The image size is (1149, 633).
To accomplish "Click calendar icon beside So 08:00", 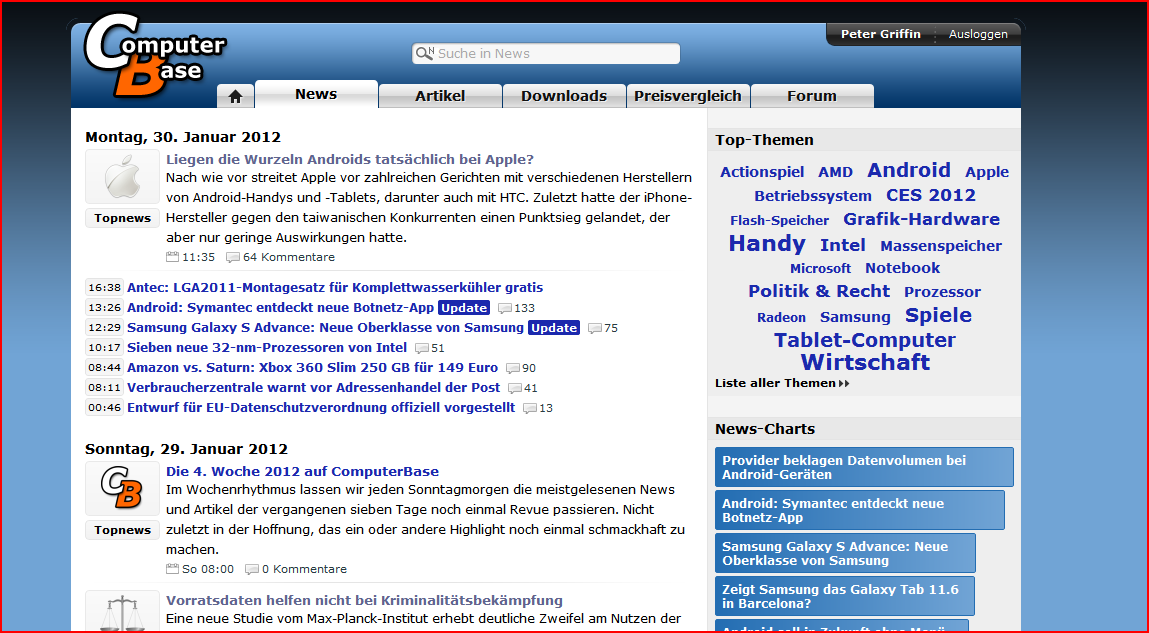I will (173, 569).
